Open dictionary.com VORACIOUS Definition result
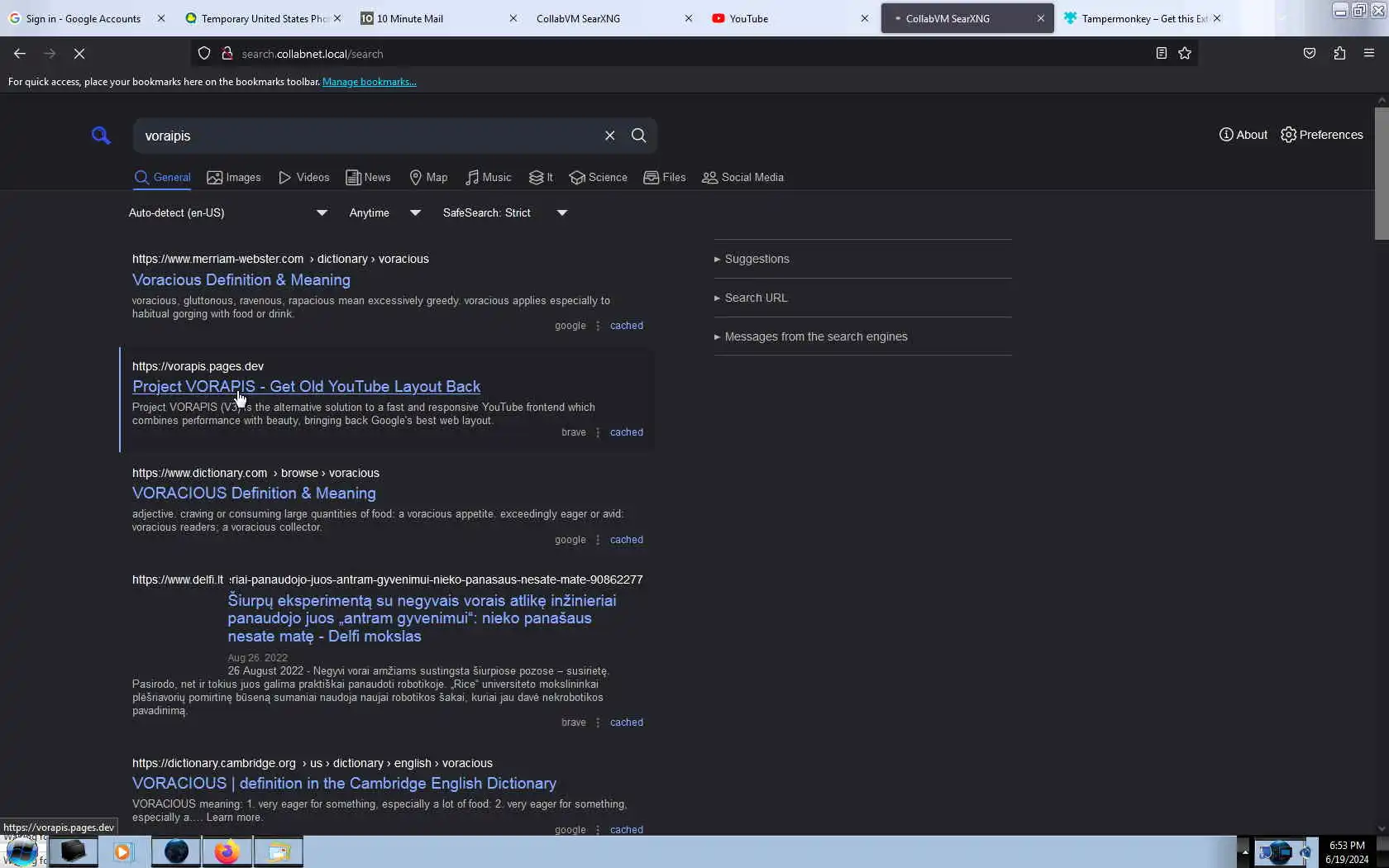The image size is (1389, 868). click(x=254, y=494)
